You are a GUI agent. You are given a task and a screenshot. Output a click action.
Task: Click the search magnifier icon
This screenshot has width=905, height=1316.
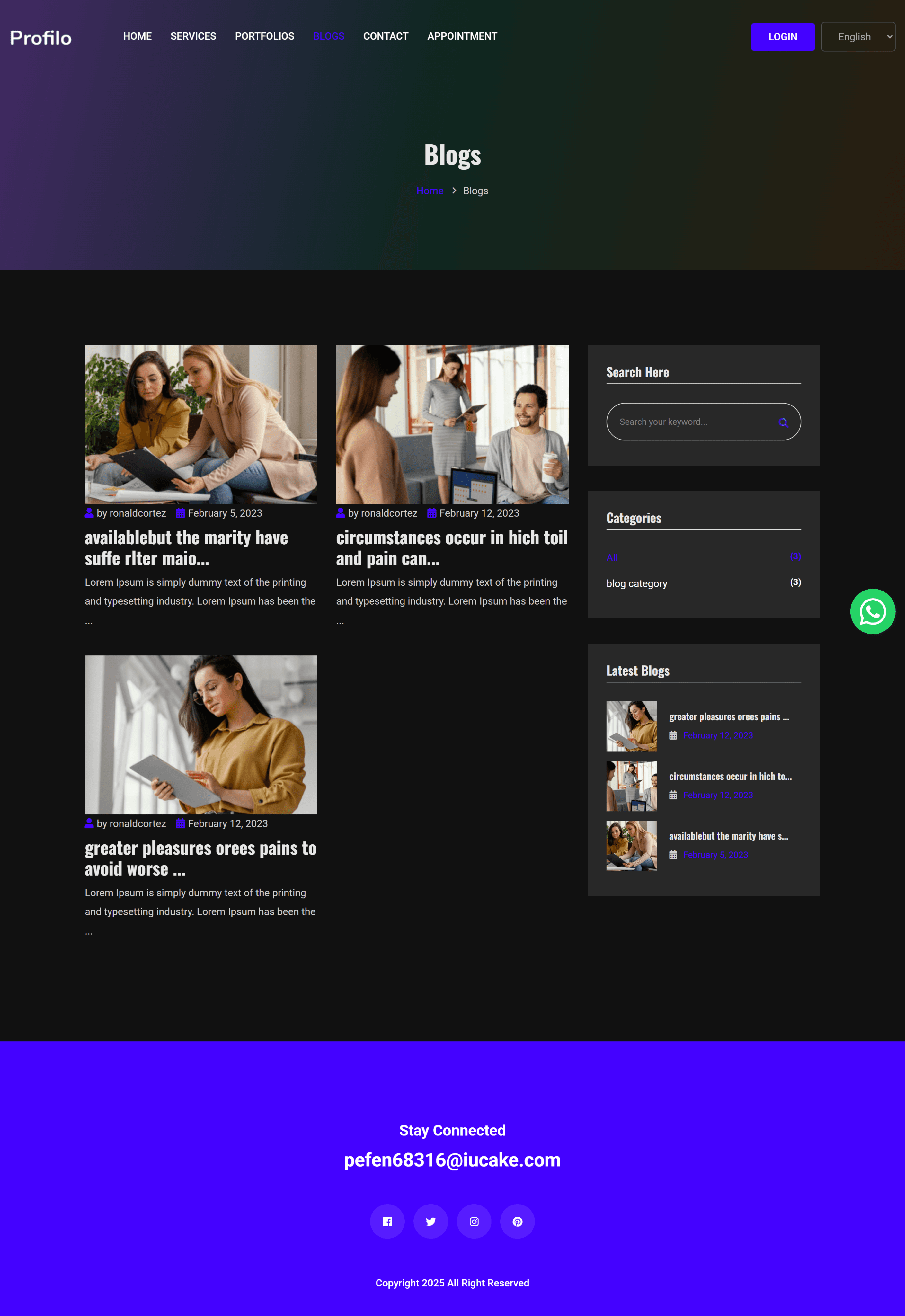point(783,422)
